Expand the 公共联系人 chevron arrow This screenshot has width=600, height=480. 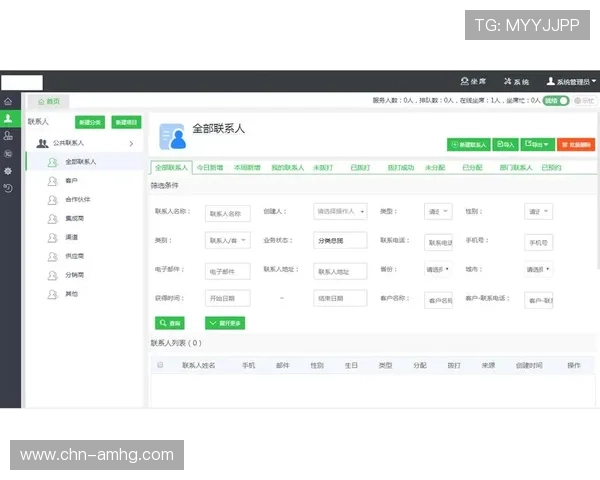(x=131, y=144)
